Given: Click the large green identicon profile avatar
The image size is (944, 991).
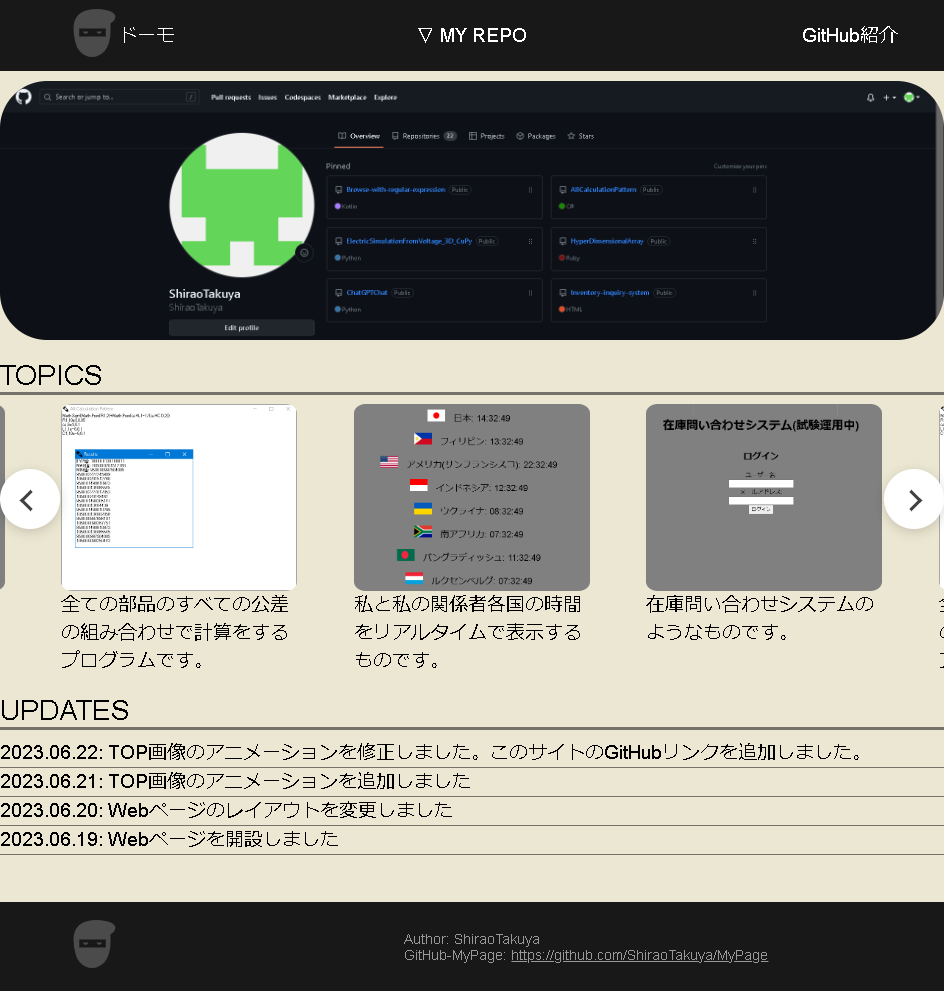Looking at the screenshot, I should [x=241, y=205].
